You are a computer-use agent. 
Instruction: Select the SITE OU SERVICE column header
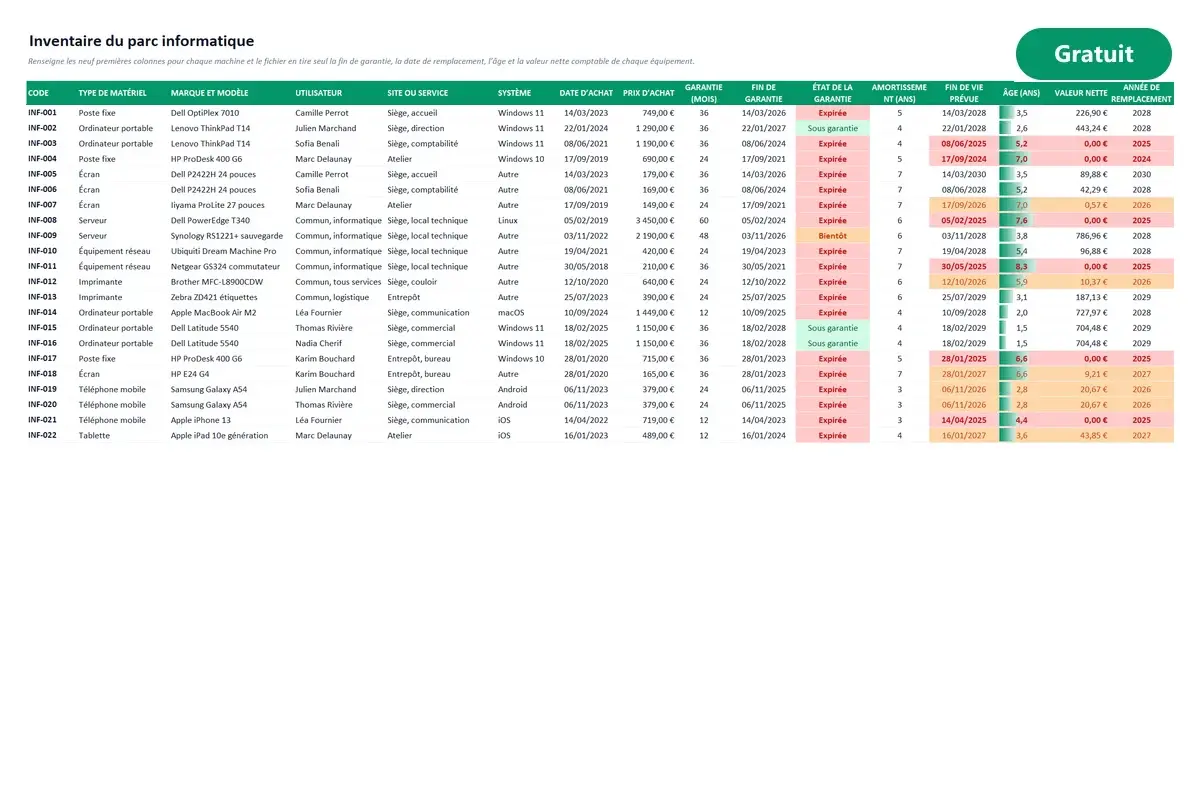tap(418, 93)
